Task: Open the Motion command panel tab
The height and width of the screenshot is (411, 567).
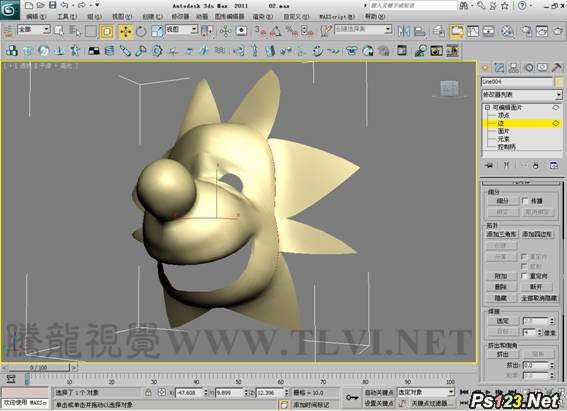Action: pos(529,68)
